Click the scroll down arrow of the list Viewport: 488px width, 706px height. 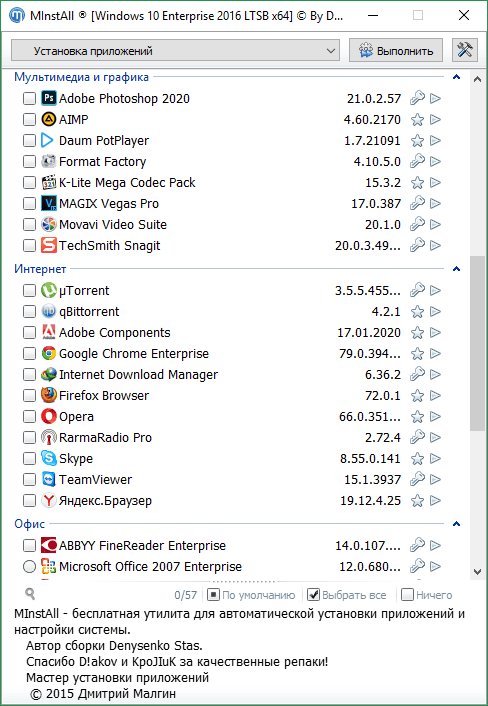click(477, 572)
